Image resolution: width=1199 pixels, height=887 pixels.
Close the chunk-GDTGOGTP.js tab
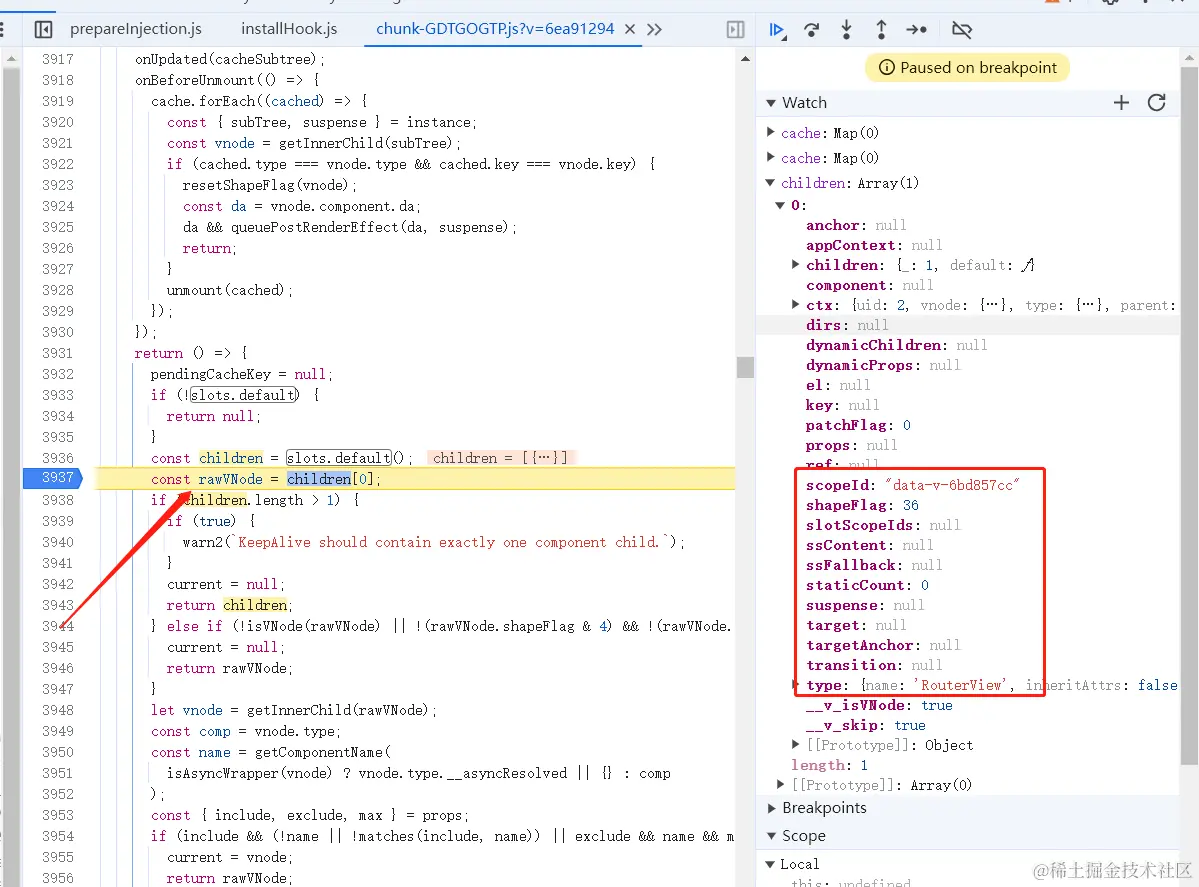pos(630,29)
